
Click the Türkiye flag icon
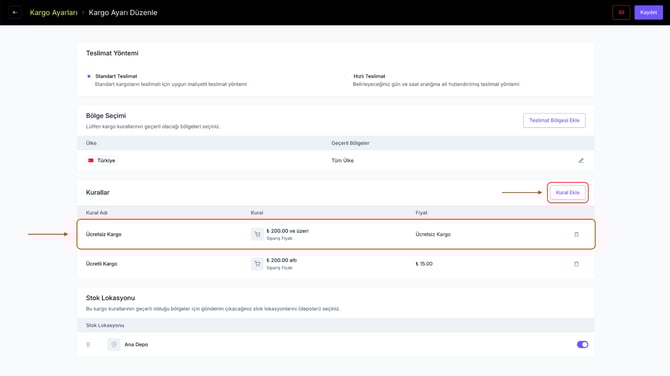click(x=91, y=161)
